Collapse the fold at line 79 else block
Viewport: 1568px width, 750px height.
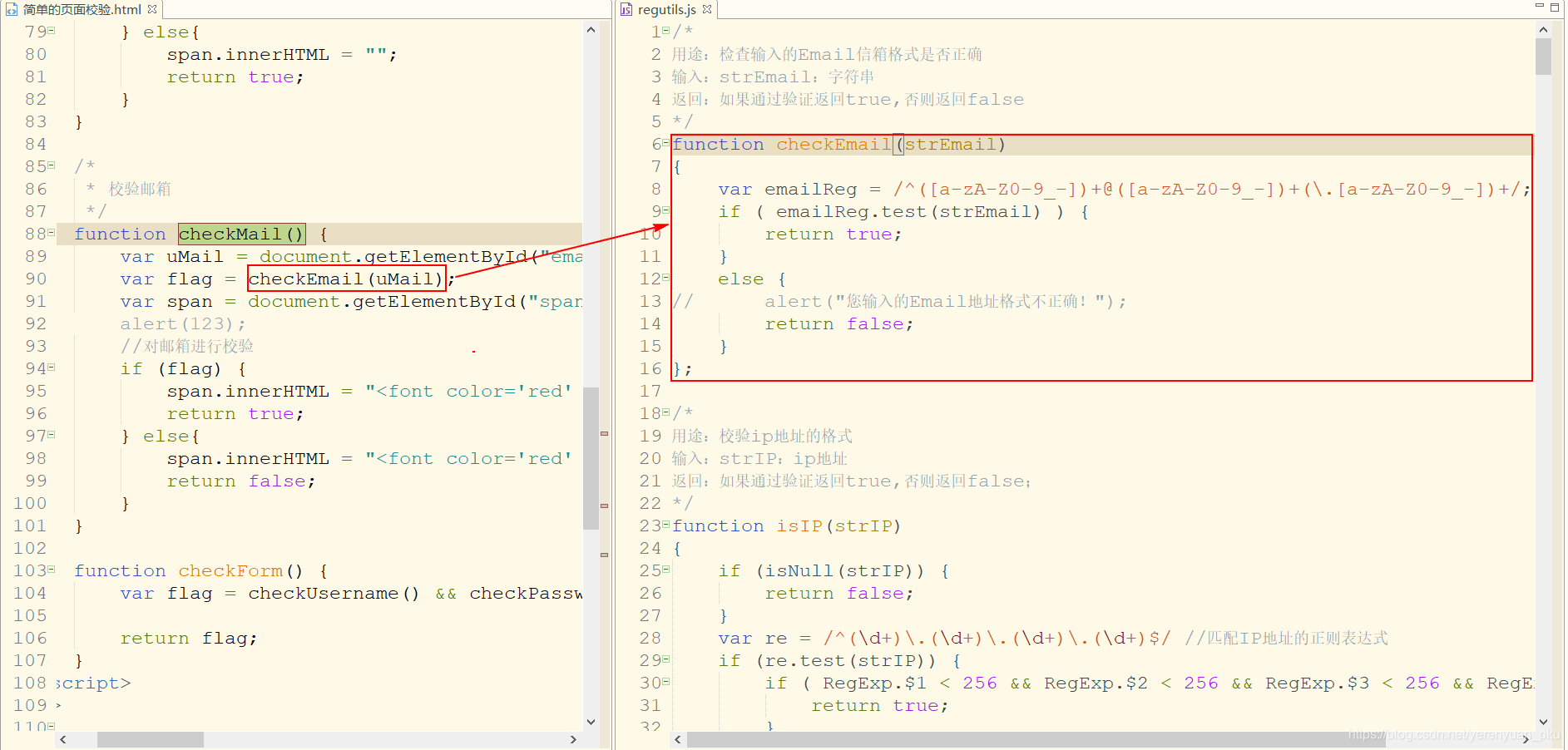point(52,31)
